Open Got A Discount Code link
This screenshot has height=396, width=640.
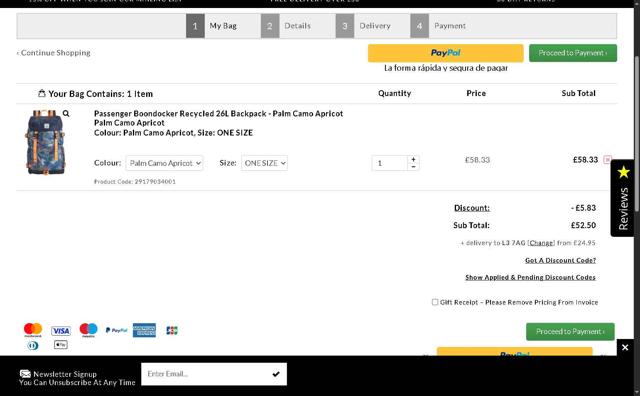560,260
